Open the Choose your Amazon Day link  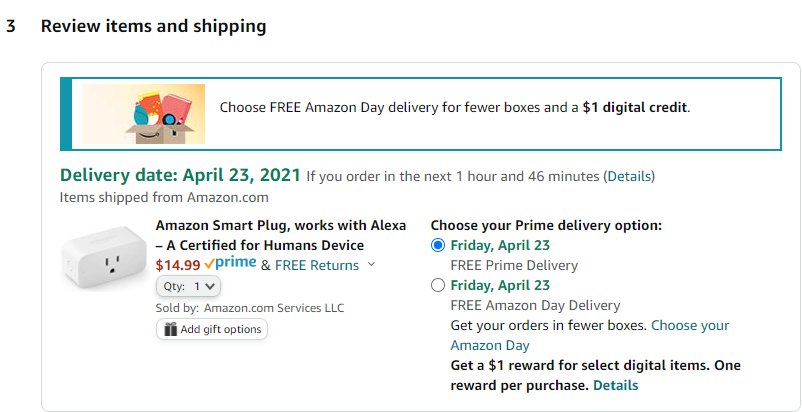point(690,325)
